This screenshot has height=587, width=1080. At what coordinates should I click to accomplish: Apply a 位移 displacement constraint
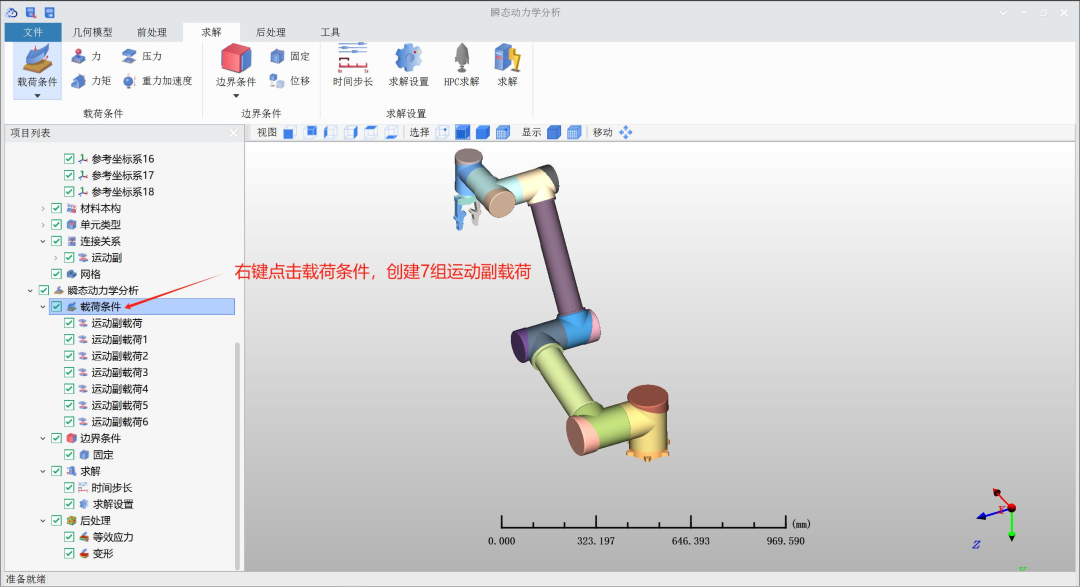290,81
